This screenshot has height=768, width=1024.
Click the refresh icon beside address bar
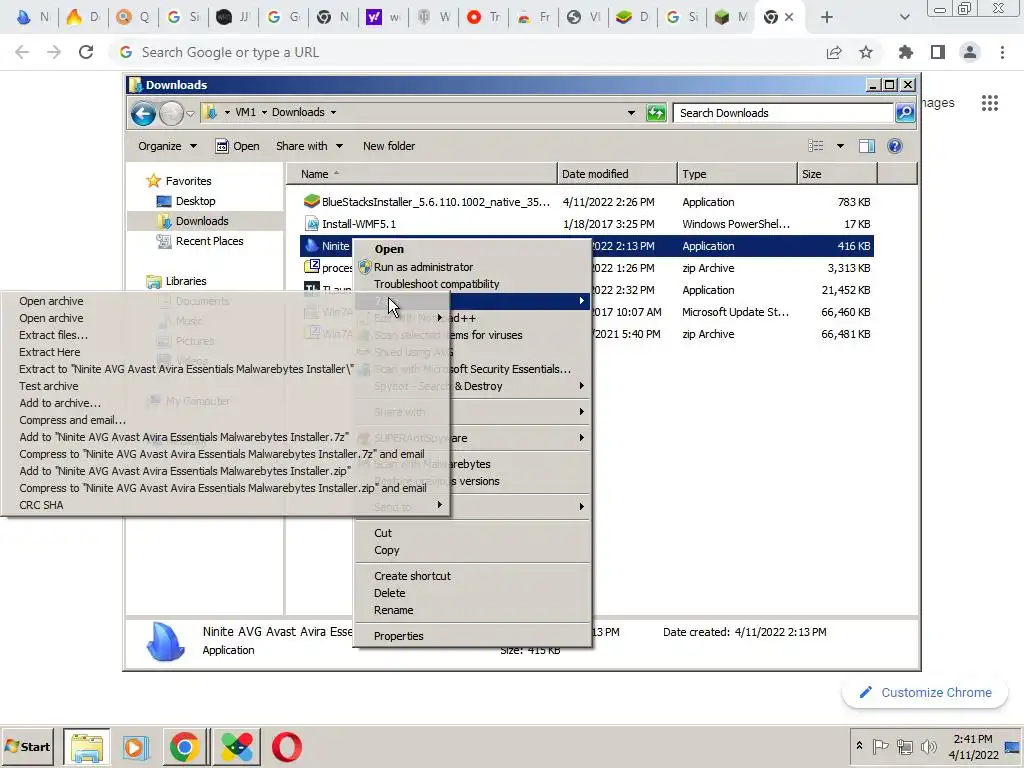tap(656, 113)
